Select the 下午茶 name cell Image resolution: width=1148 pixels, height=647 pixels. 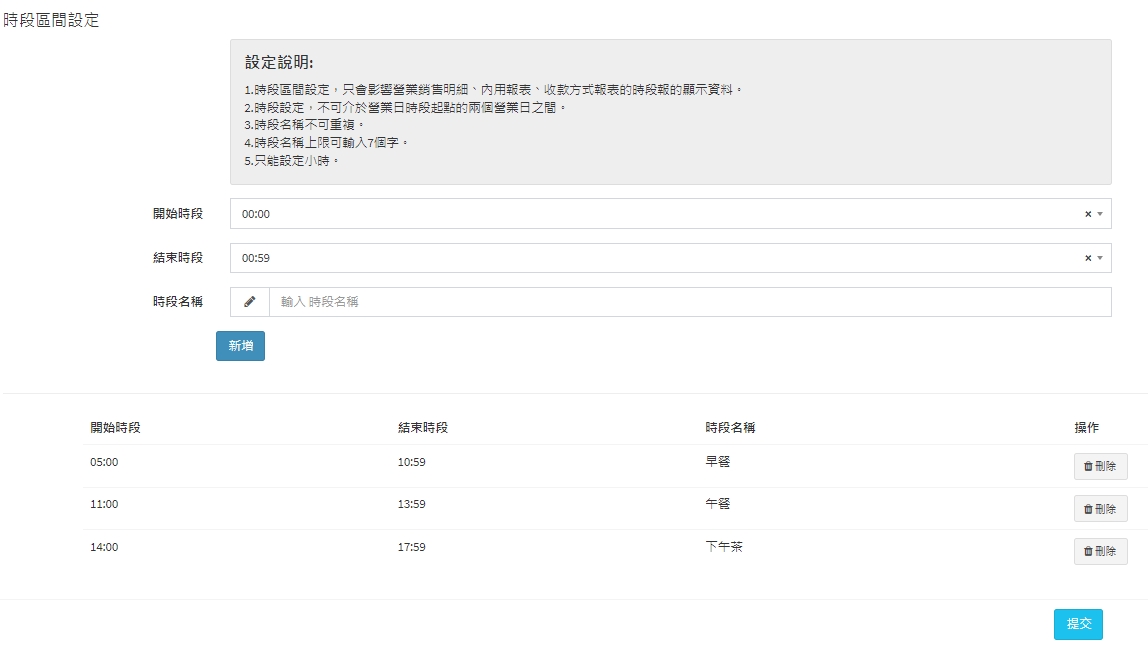tap(724, 547)
